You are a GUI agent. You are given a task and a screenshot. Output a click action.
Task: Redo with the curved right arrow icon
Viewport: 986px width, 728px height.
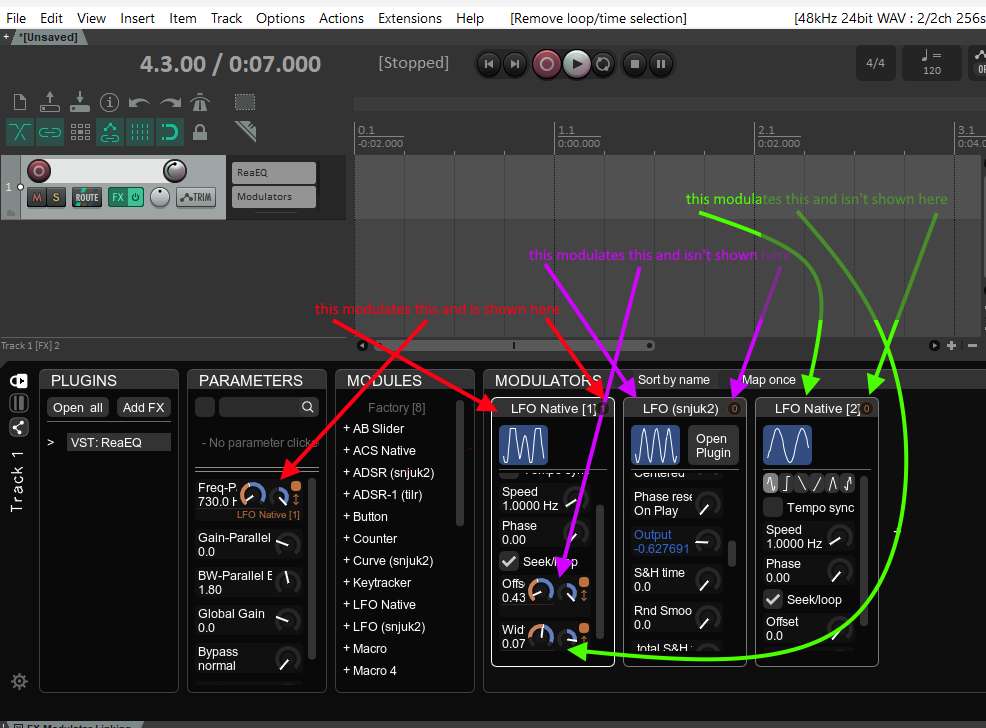[170, 102]
